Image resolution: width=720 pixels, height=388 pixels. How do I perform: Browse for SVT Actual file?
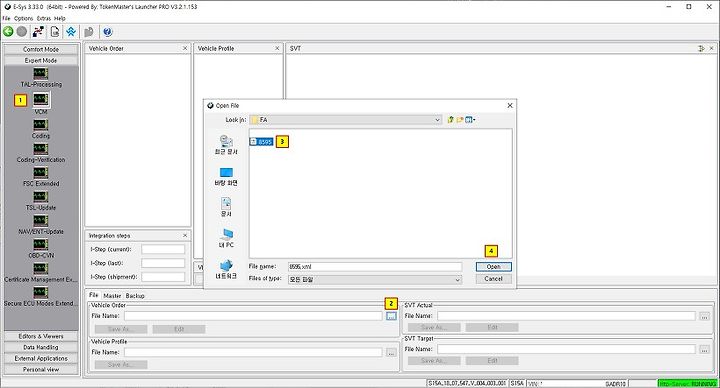tap(704, 316)
